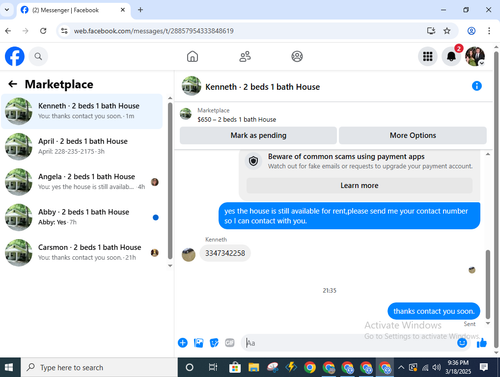The width and height of the screenshot is (500, 377).
Task: Open the $650 listing thumbnail under Marketplace
Action: tap(186, 114)
